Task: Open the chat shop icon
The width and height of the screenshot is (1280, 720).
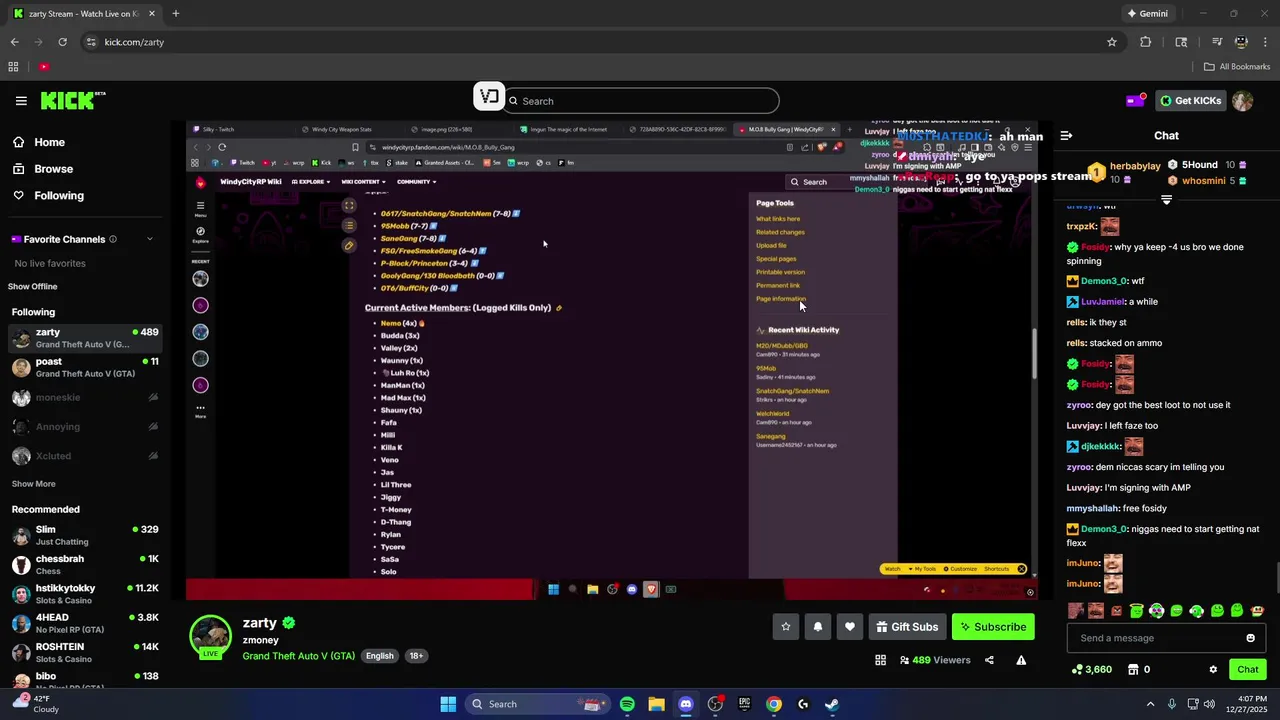Action: point(1133,670)
